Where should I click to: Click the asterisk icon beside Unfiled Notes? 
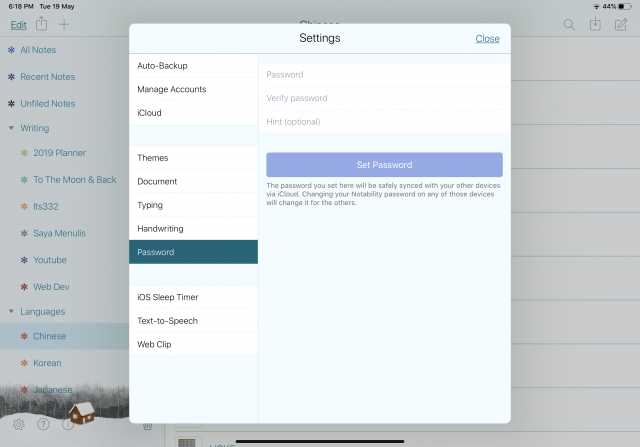coord(11,104)
